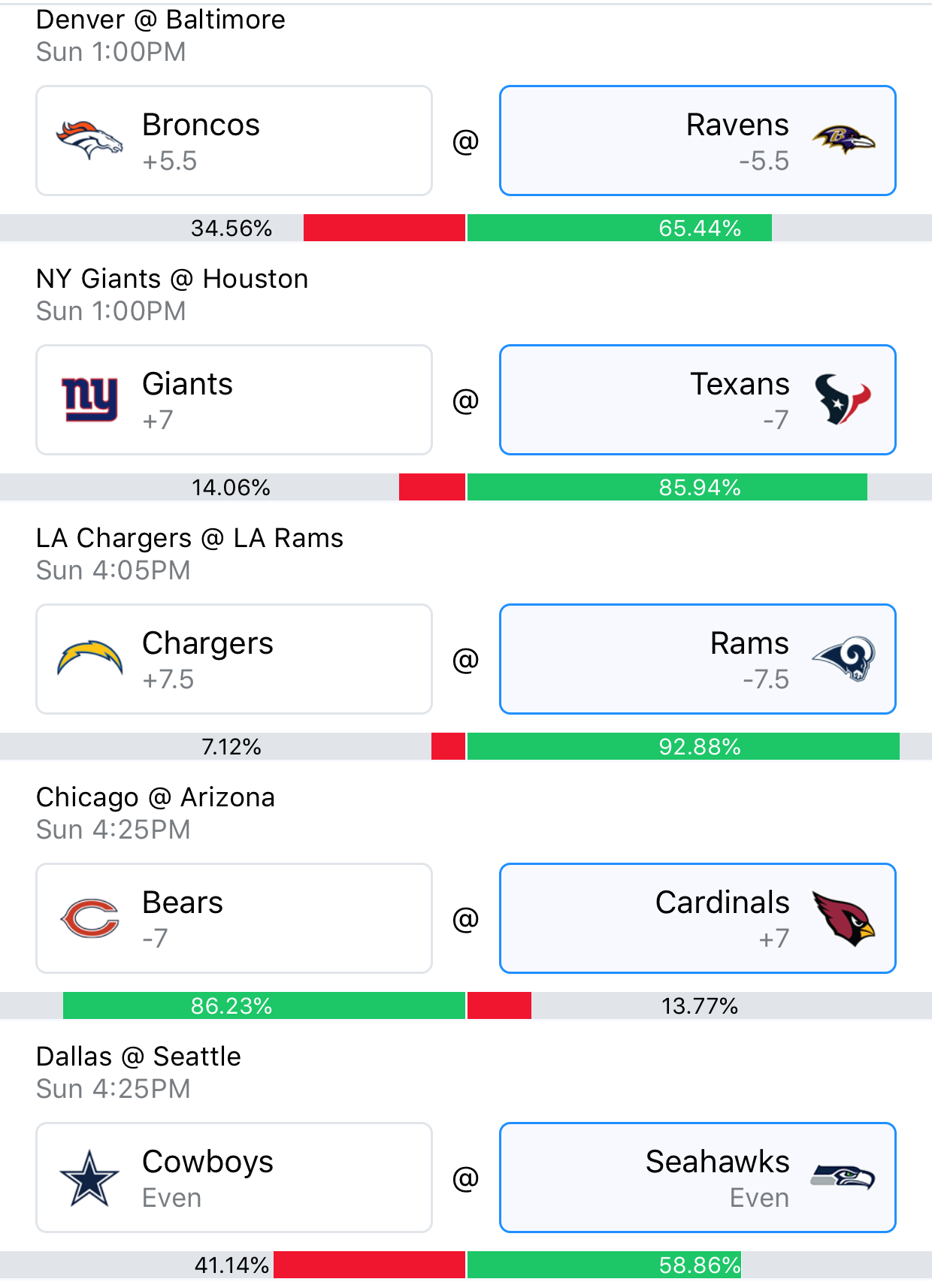Tap the Baltimore Ravens bird logo
The image size is (932, 1288).
843,141
